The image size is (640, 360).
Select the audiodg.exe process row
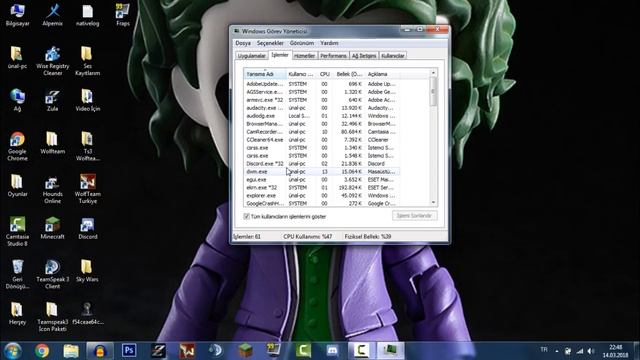pyautogui.click(x=322, y=116)
